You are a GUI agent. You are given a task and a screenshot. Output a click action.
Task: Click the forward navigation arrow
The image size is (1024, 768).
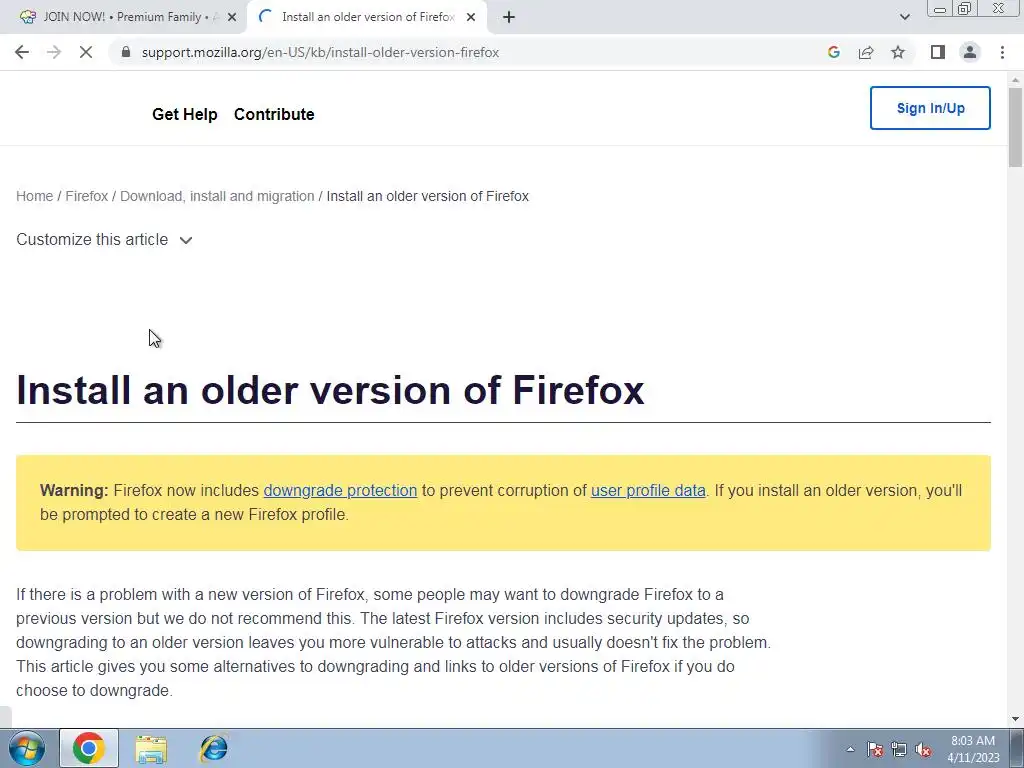[54, 52]
